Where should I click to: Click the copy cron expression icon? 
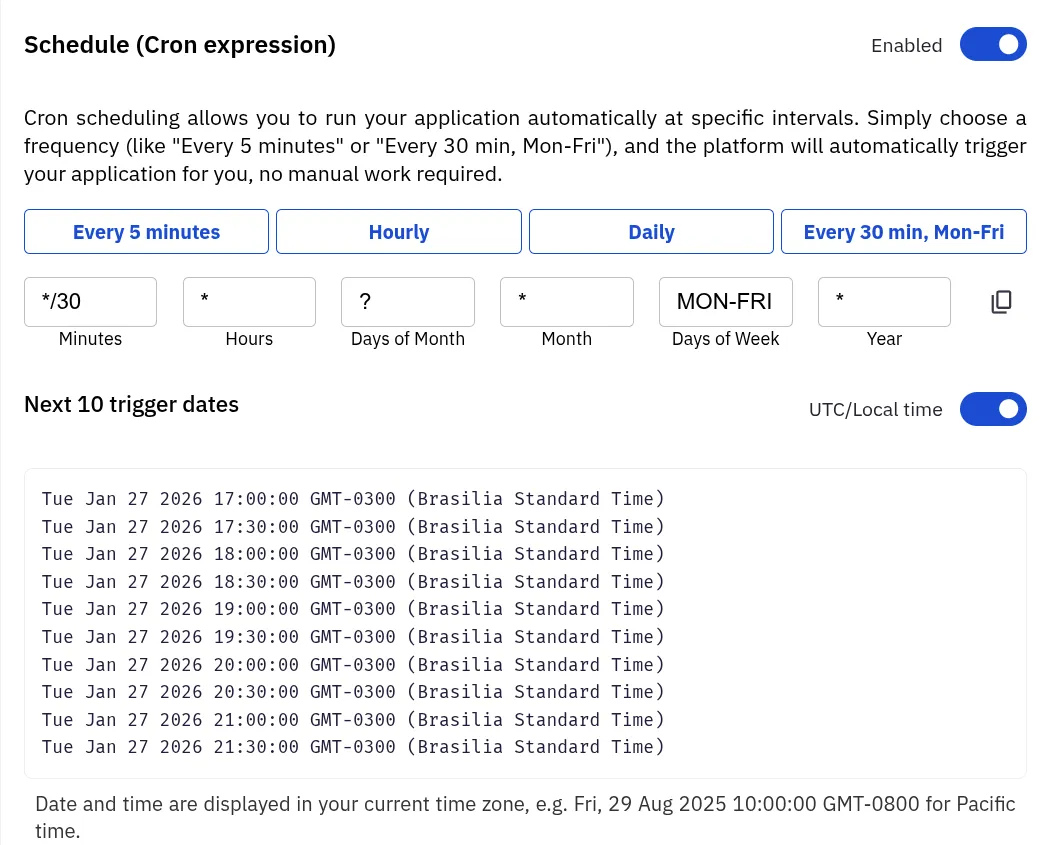[1001, 301]
